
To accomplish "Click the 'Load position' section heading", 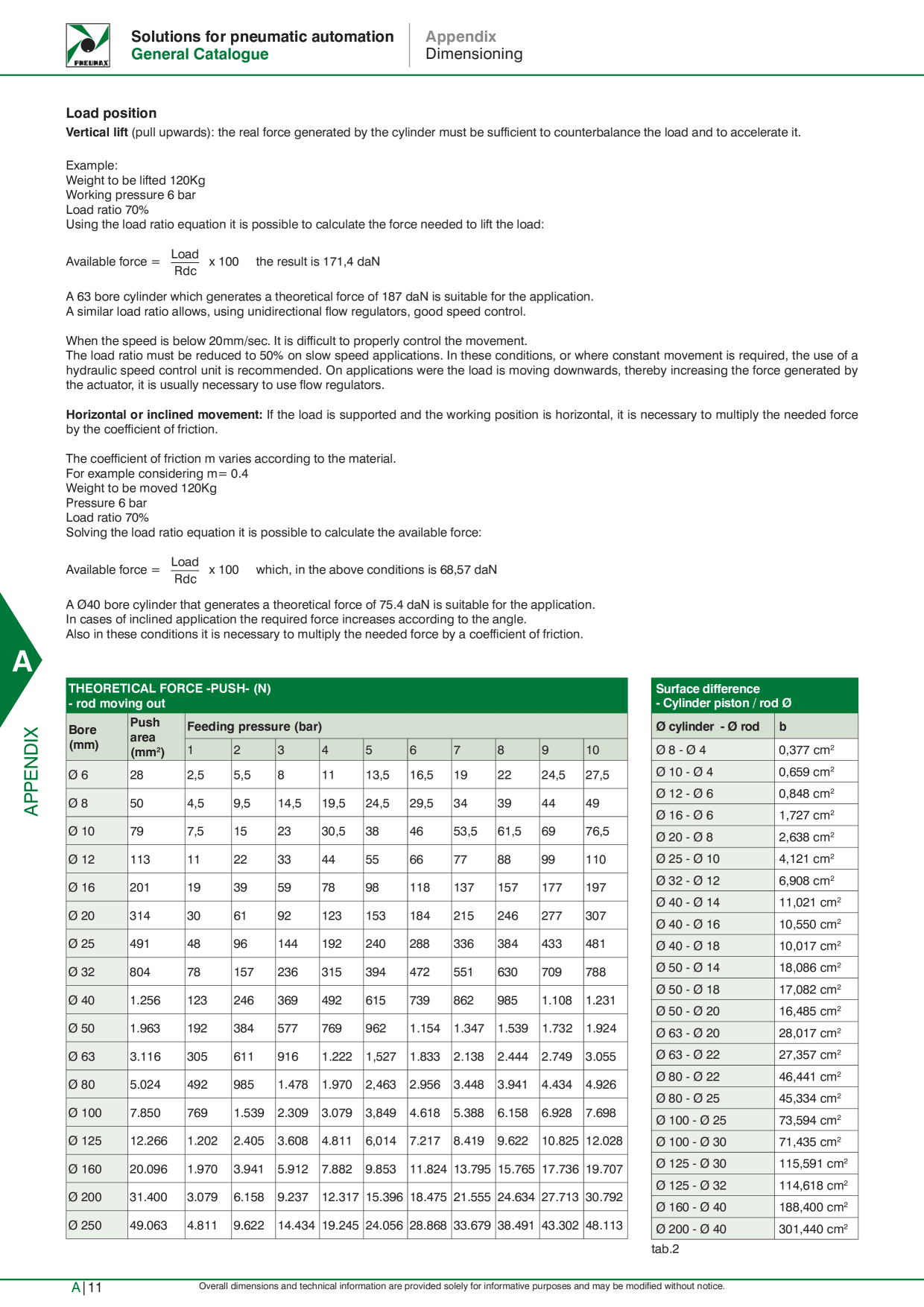I will (x=111, y=113).
